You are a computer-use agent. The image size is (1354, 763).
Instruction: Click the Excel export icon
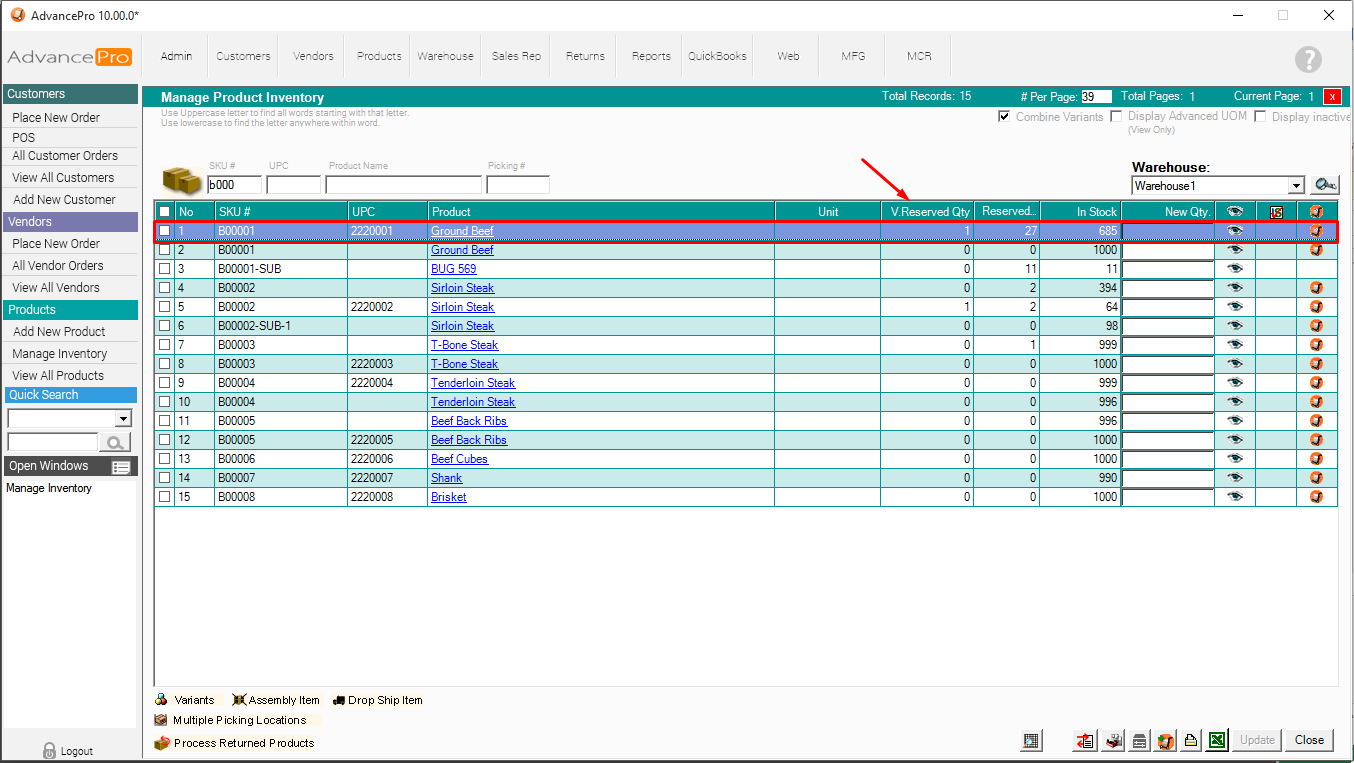[1217, 741]
